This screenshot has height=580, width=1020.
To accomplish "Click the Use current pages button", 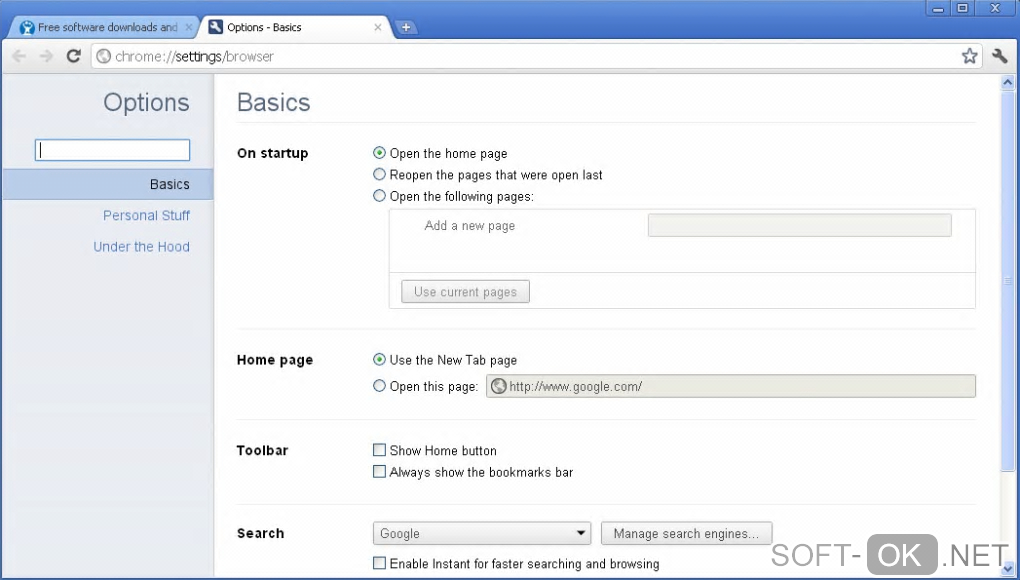I will 465,292.
